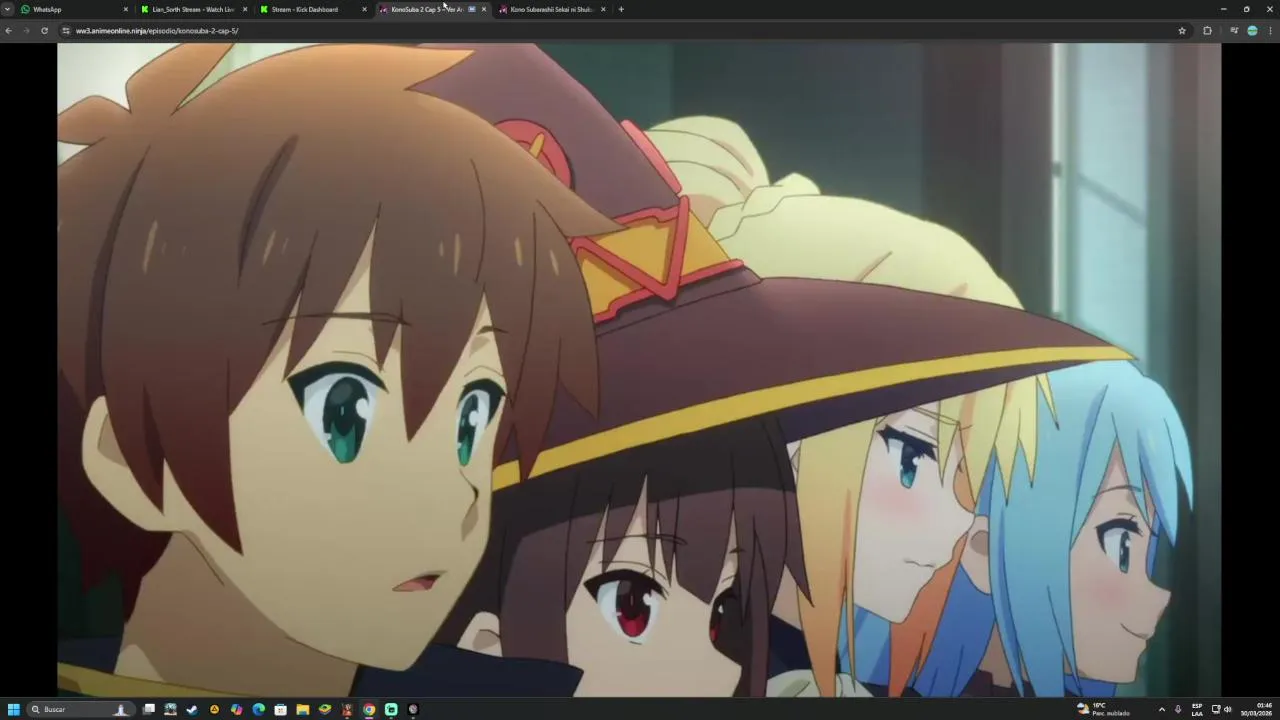Close the Kick Dashboard tab
Viewport: 1280px width, 720px height.
coord(364,9)
